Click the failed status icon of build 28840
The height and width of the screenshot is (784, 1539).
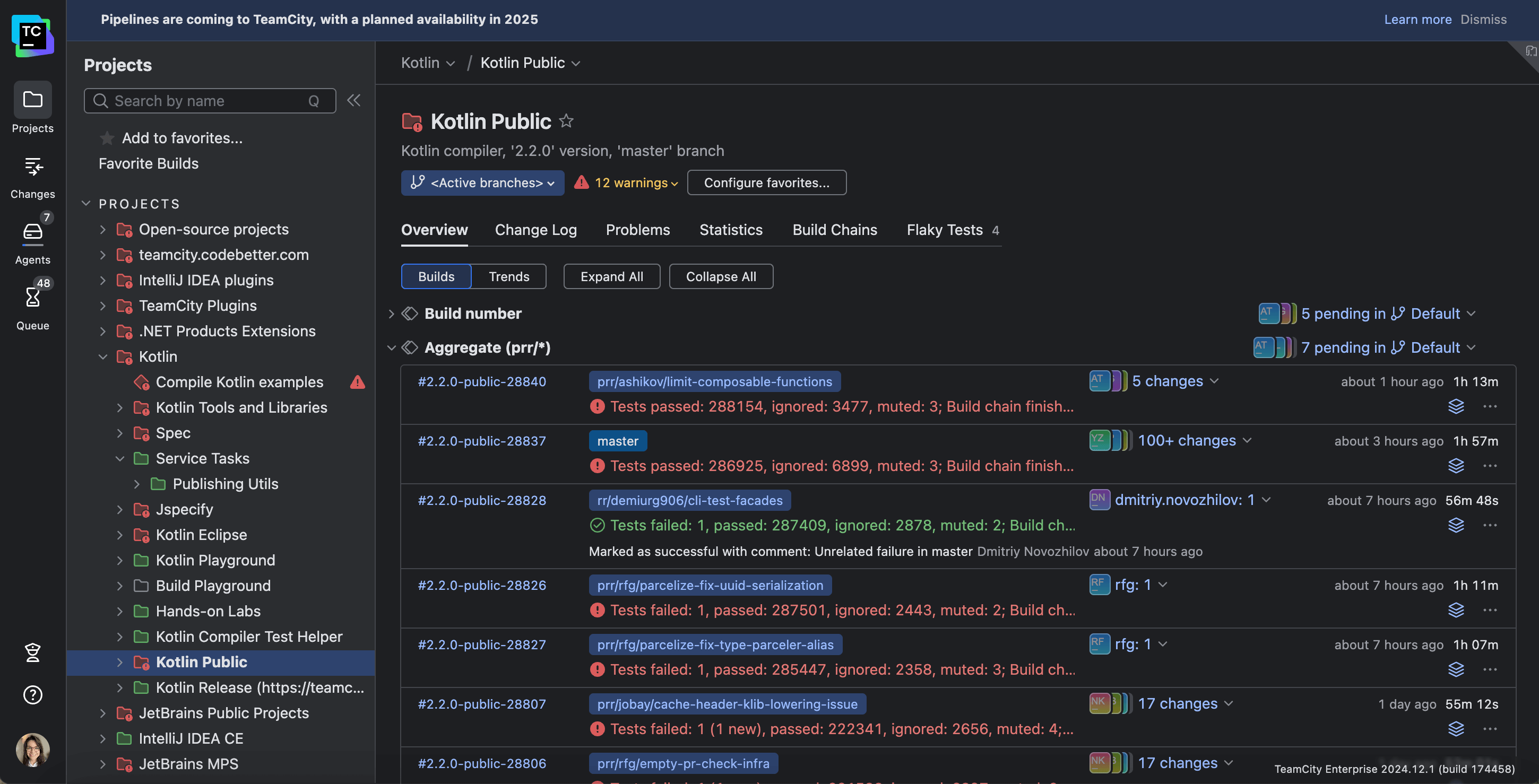[597, 407]
